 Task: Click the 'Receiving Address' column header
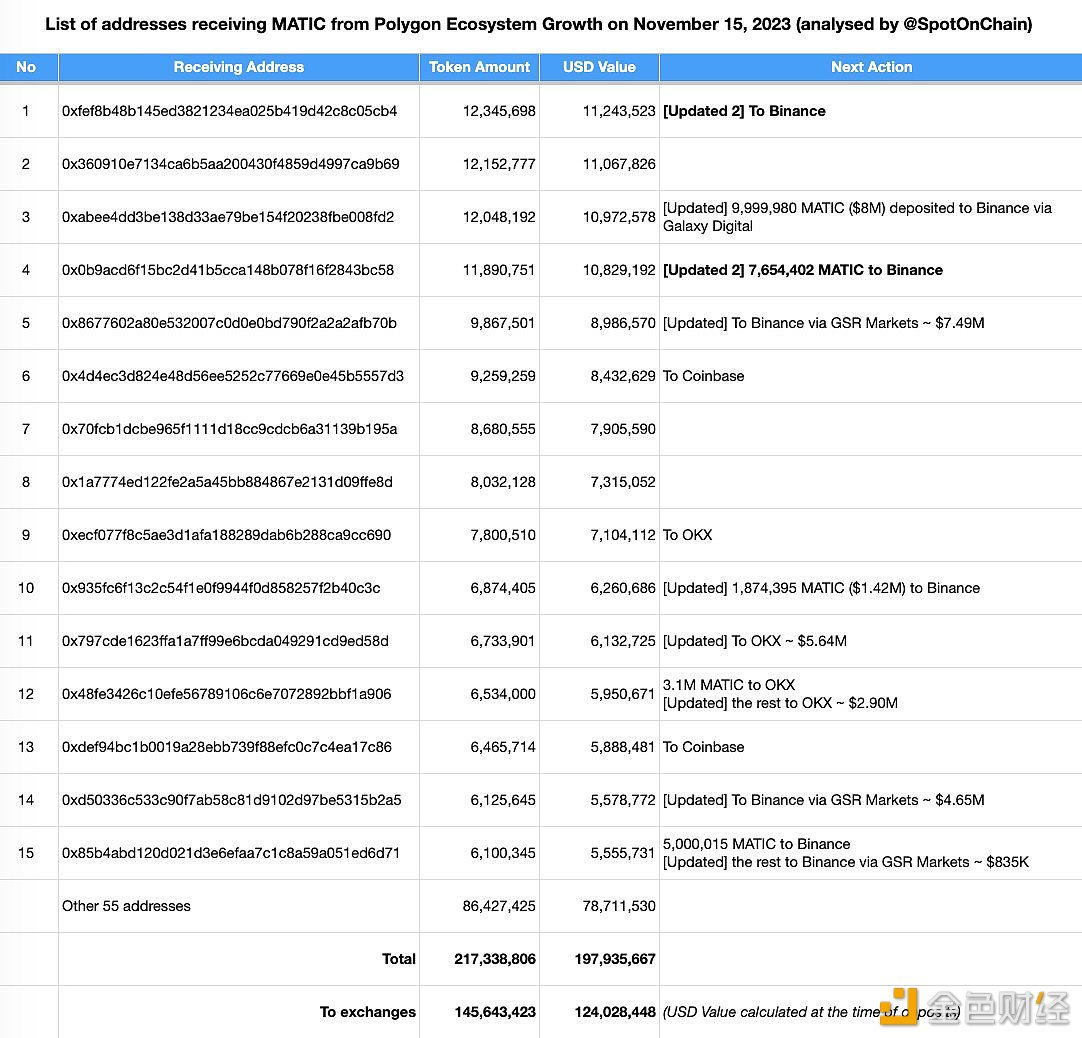click(x=239, y=67)
